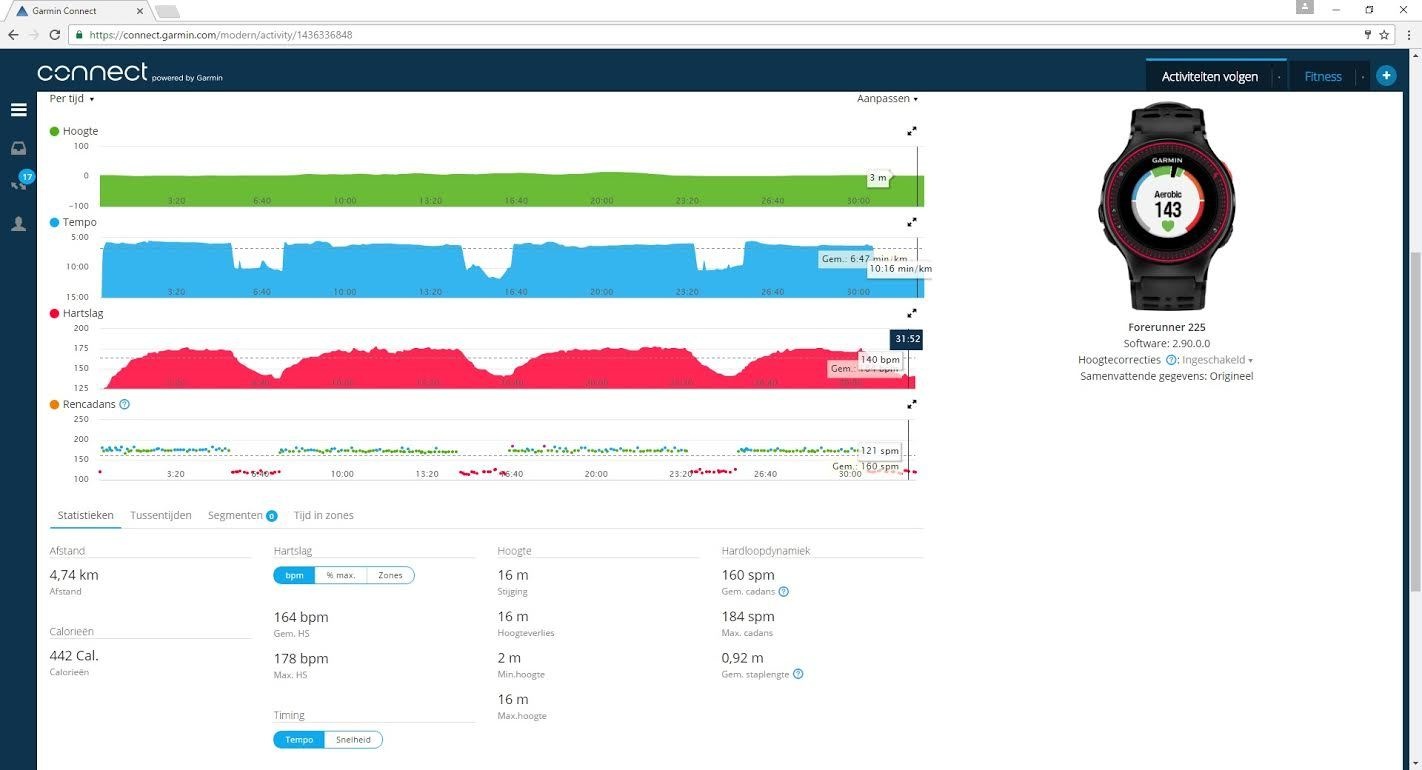Click the 442 Cal. calories value
Image resolution: width=1422 pixels, height=770 pixels.
(x=74, y=656)
